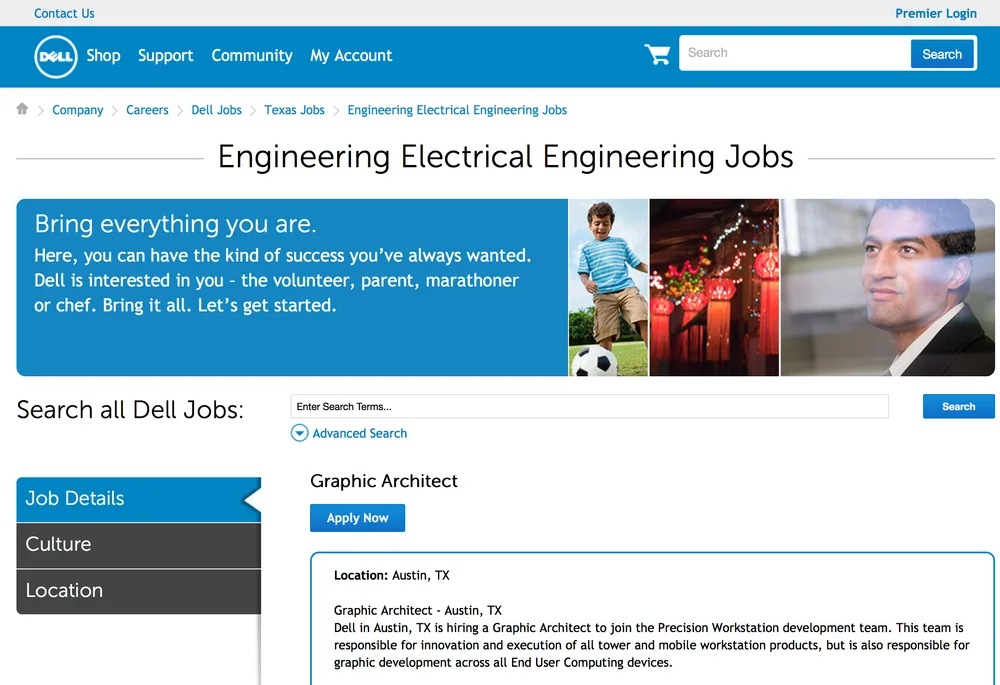The width and height of the screenshot is (1000, 685).
Task: Click the Engineering Electrical Engineering Jobs page heading
Action: [505, 158]
